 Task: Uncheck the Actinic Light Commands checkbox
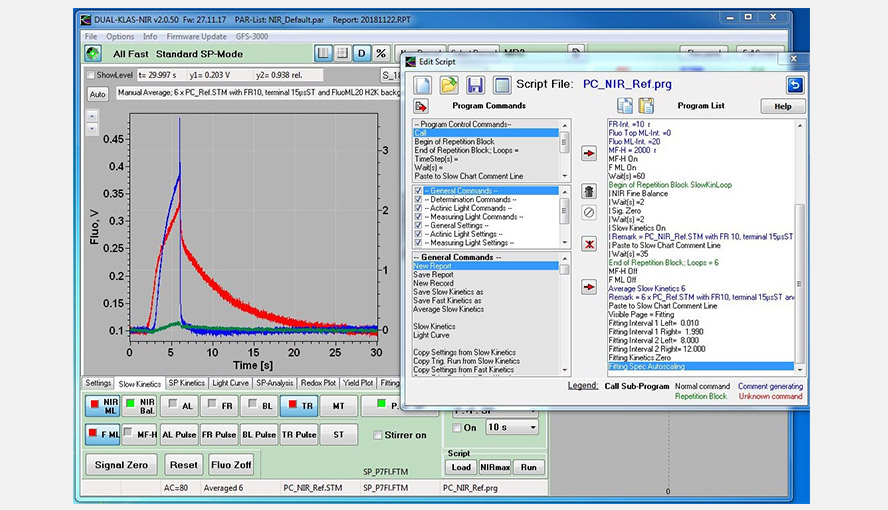419,208
